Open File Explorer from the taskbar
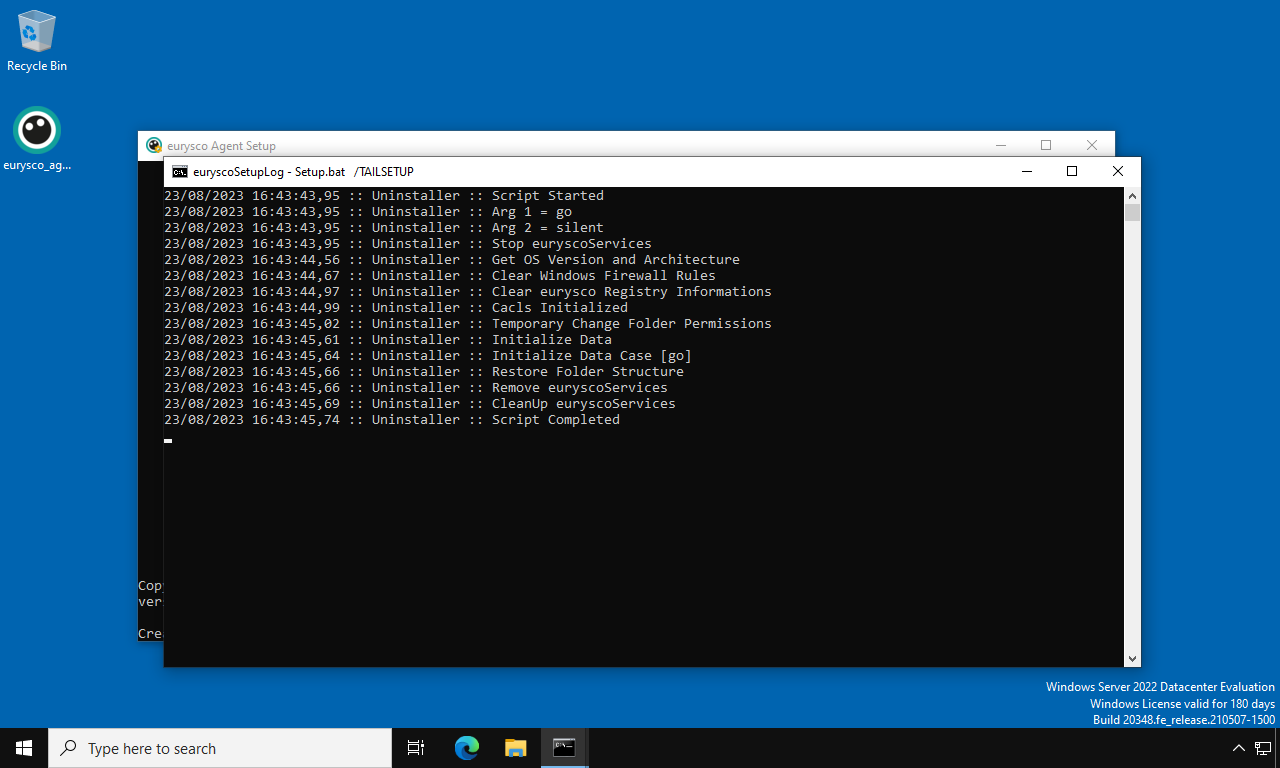 click(x=515, y=748)
